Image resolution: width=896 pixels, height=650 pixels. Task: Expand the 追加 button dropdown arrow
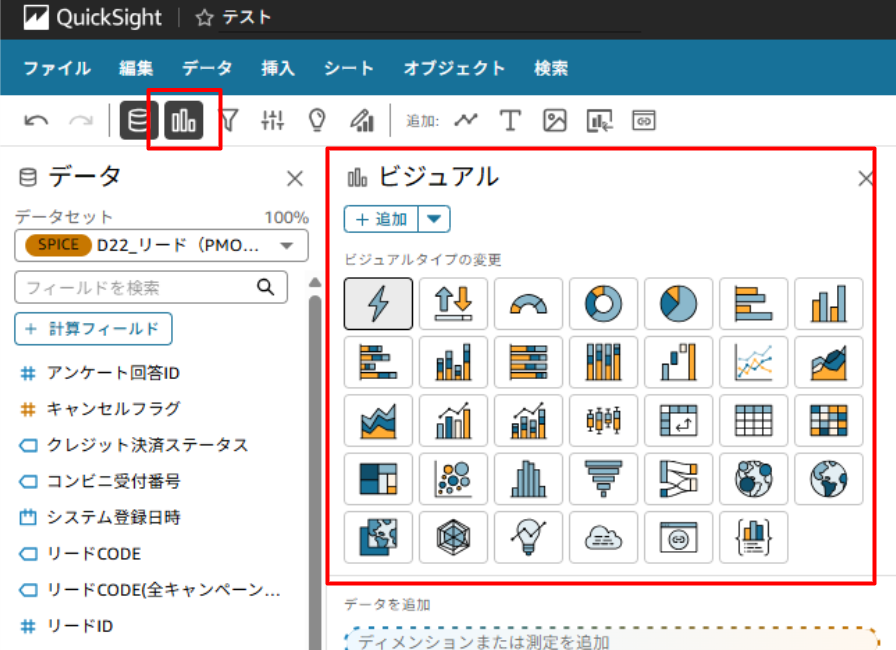coord(434,219)
